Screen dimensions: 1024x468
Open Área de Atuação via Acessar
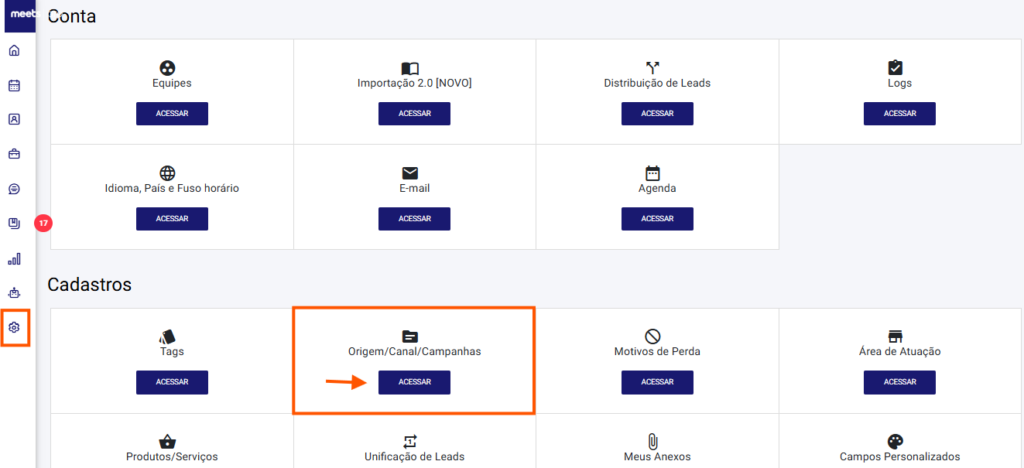pyautogui.click(x=900, y=382)
